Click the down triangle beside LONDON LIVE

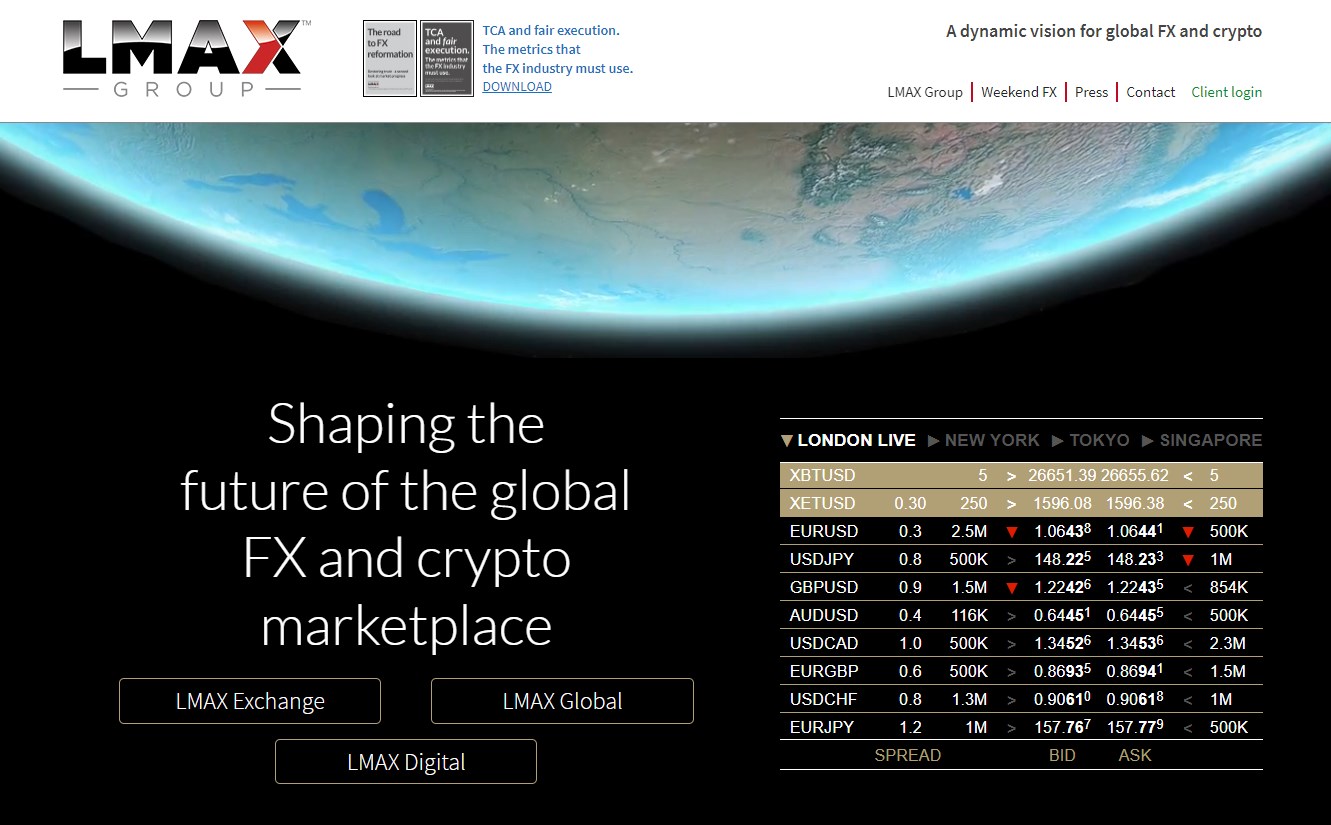pyautogui.click(x=787, y=440)
